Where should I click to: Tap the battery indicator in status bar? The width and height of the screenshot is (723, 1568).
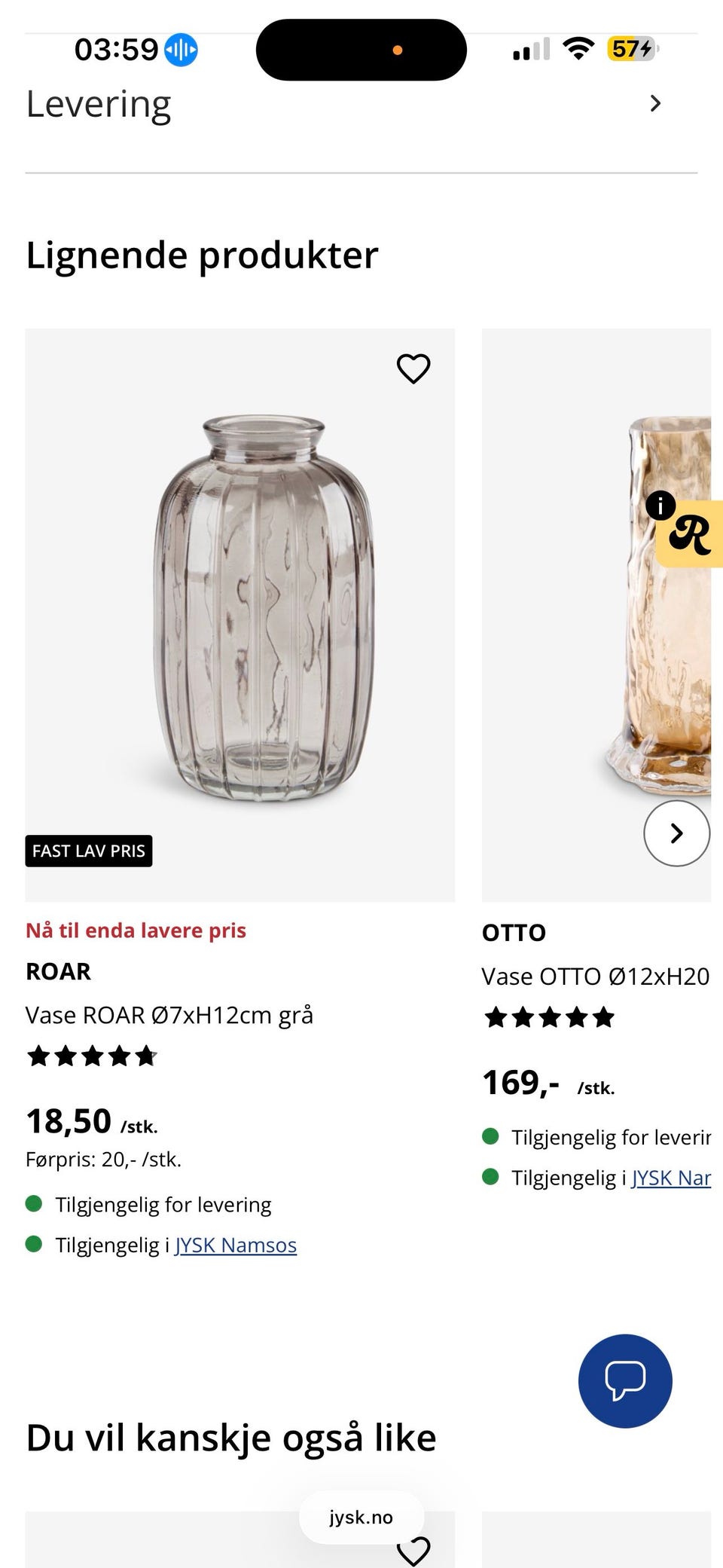(x=633, y=49)
